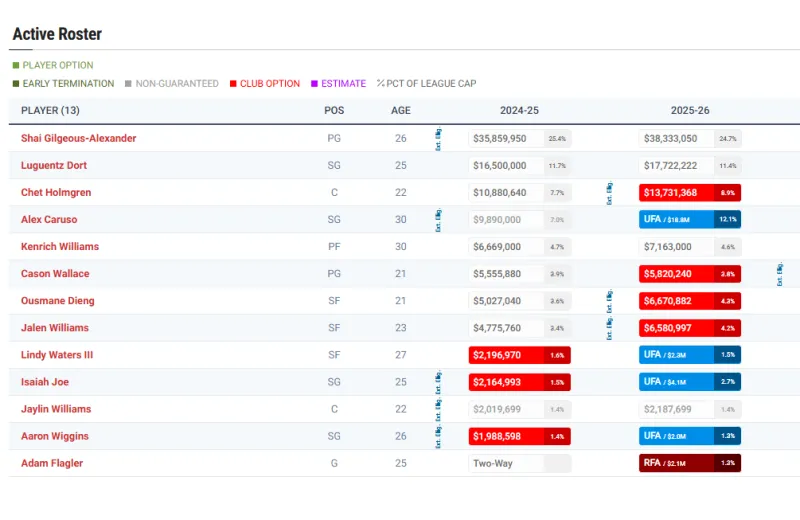Viewport: 800px width, 520px height.
Task: Click gray NON-GUARANTEED legend swatch
Action: pyautogui.click(x=128, y=84)
